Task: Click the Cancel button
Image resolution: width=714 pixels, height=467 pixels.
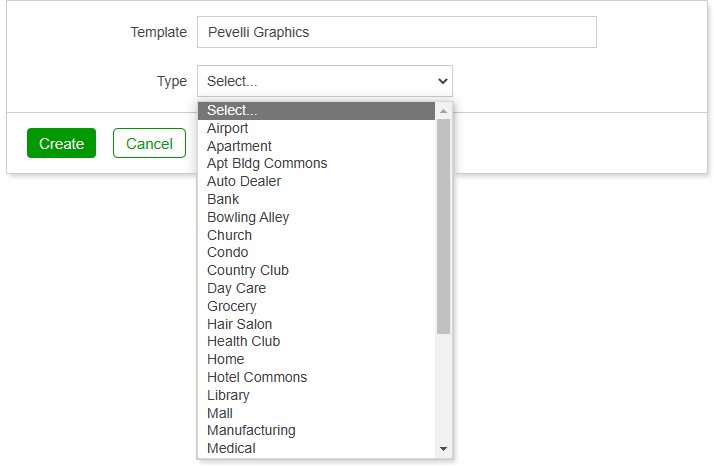Action: (149, 143)
